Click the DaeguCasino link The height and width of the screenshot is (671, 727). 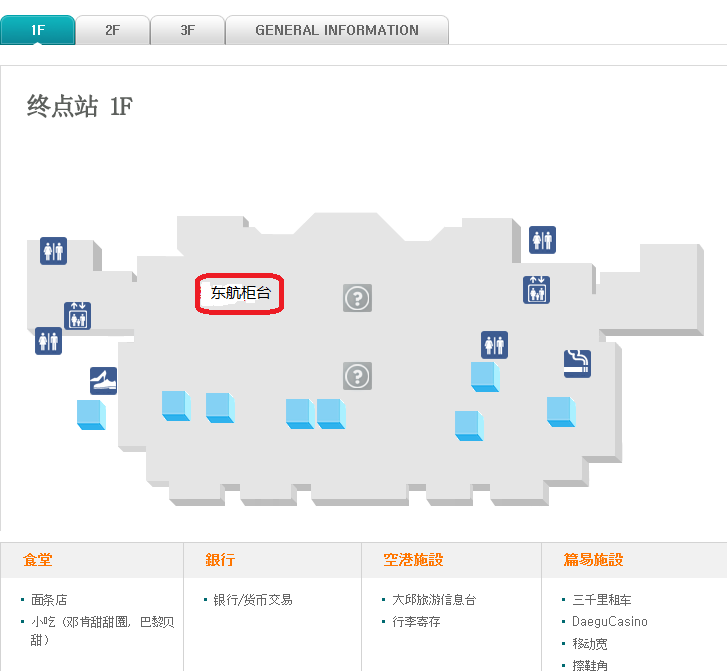[x=610, y=621]
